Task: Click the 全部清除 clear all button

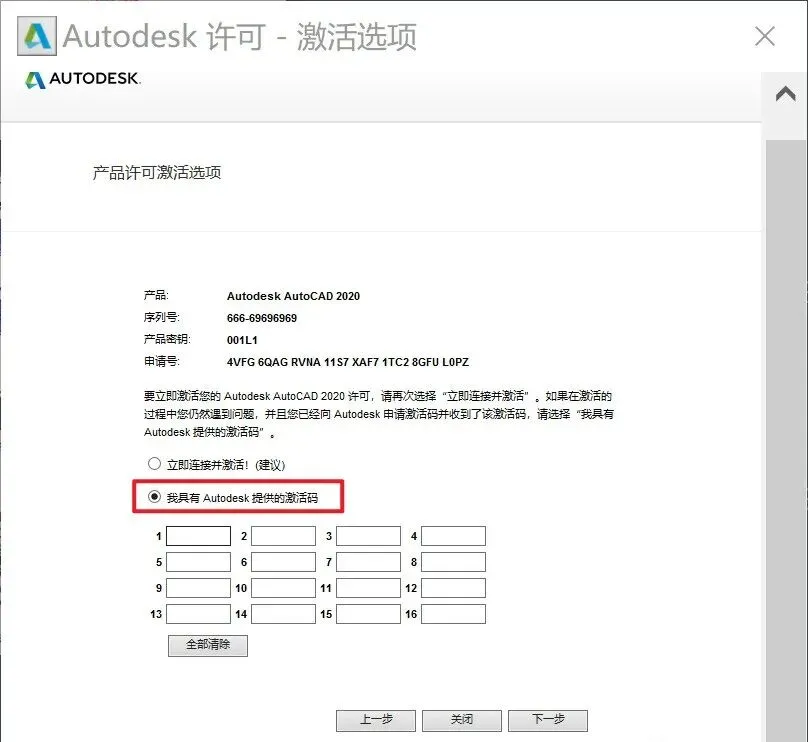Action: (208, 646)
